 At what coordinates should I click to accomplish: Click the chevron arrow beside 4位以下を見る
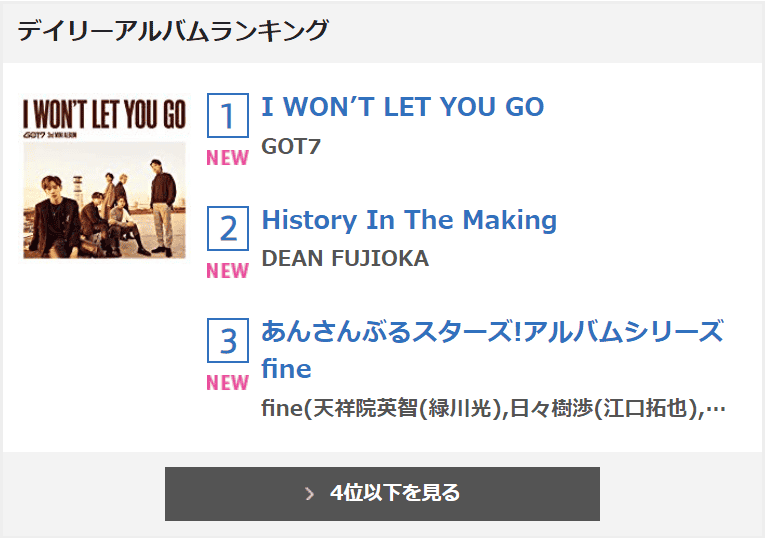(310, 494)
